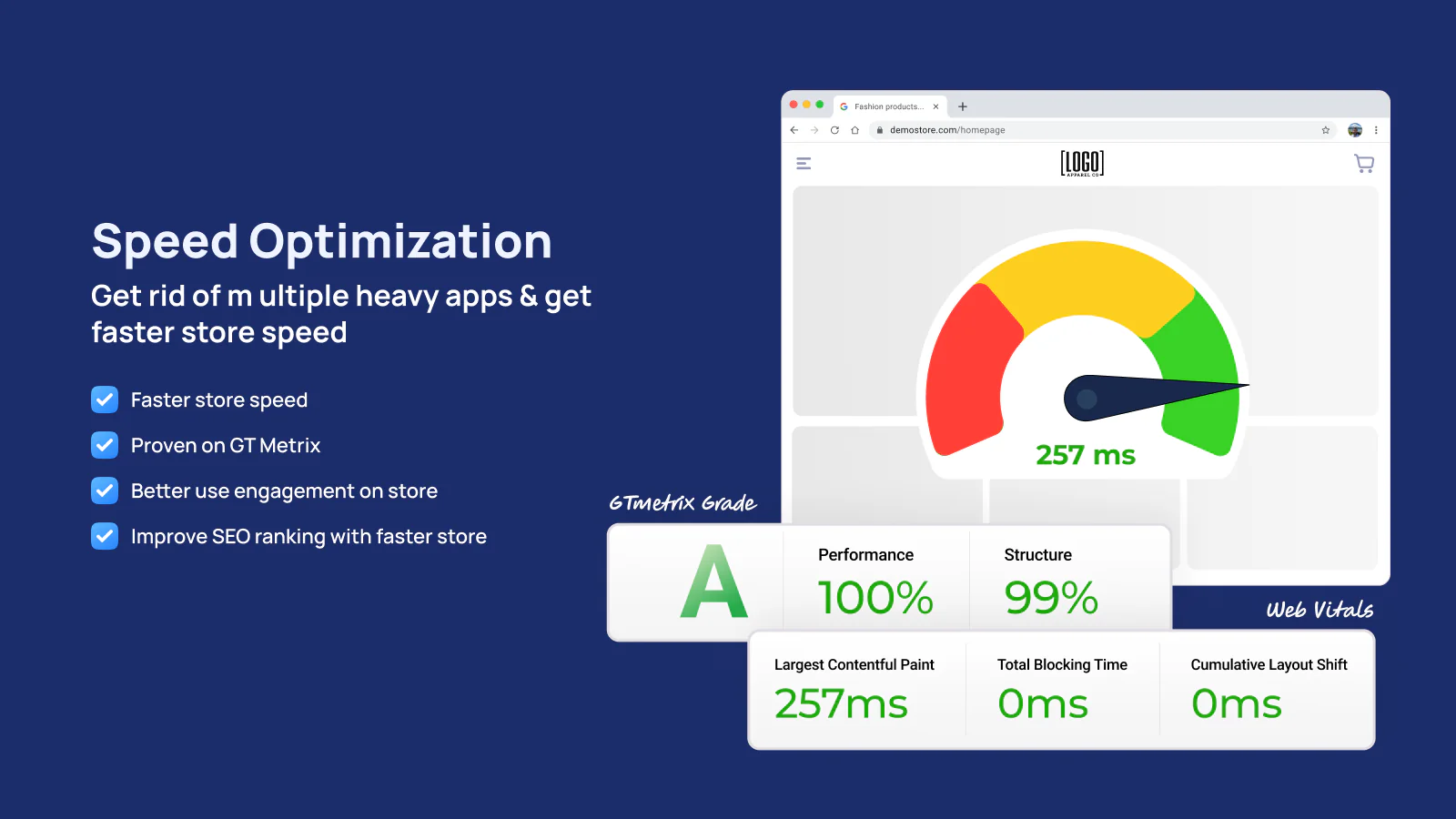Click the Structure 99% value
Screen dimensions: 1456x819
click(1051, 598)
